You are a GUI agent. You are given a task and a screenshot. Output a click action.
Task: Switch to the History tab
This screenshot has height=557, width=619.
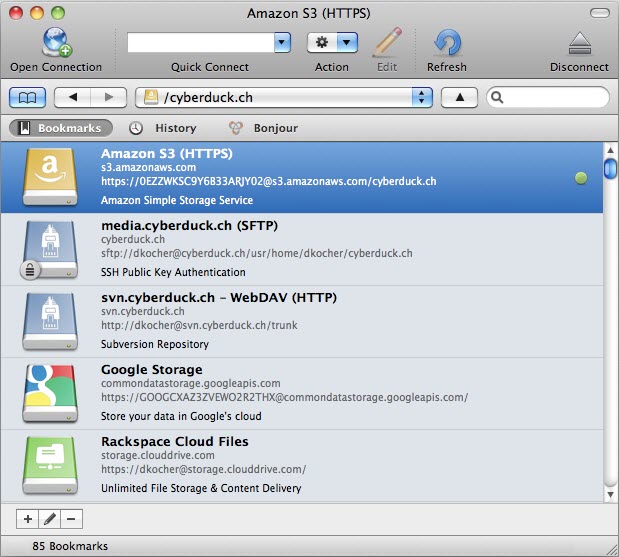pyautogui.click(x=163, y=128)
